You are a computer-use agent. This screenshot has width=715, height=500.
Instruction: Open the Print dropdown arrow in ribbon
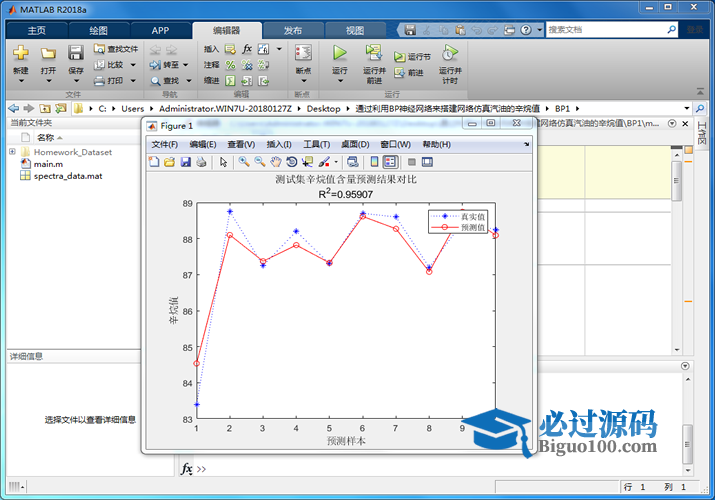[130, 80]
